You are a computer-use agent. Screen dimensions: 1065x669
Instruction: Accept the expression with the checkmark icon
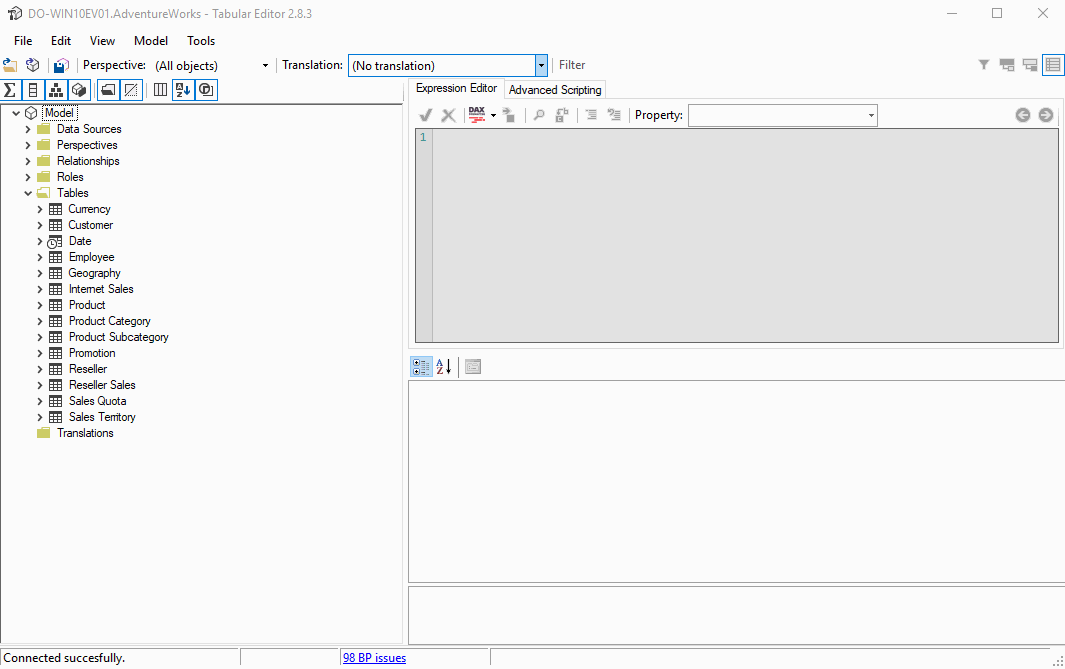[424, 114]
